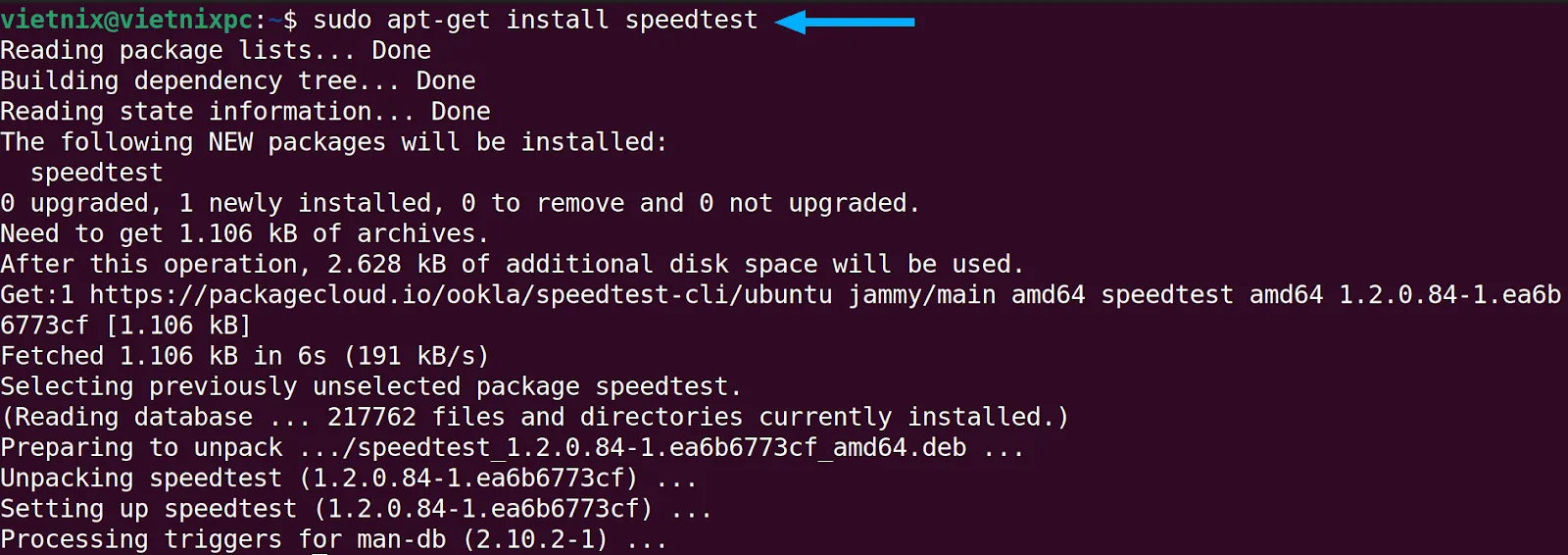Click the 'After this operation' disk space line

pyautogui.click(x=512, y=265)
